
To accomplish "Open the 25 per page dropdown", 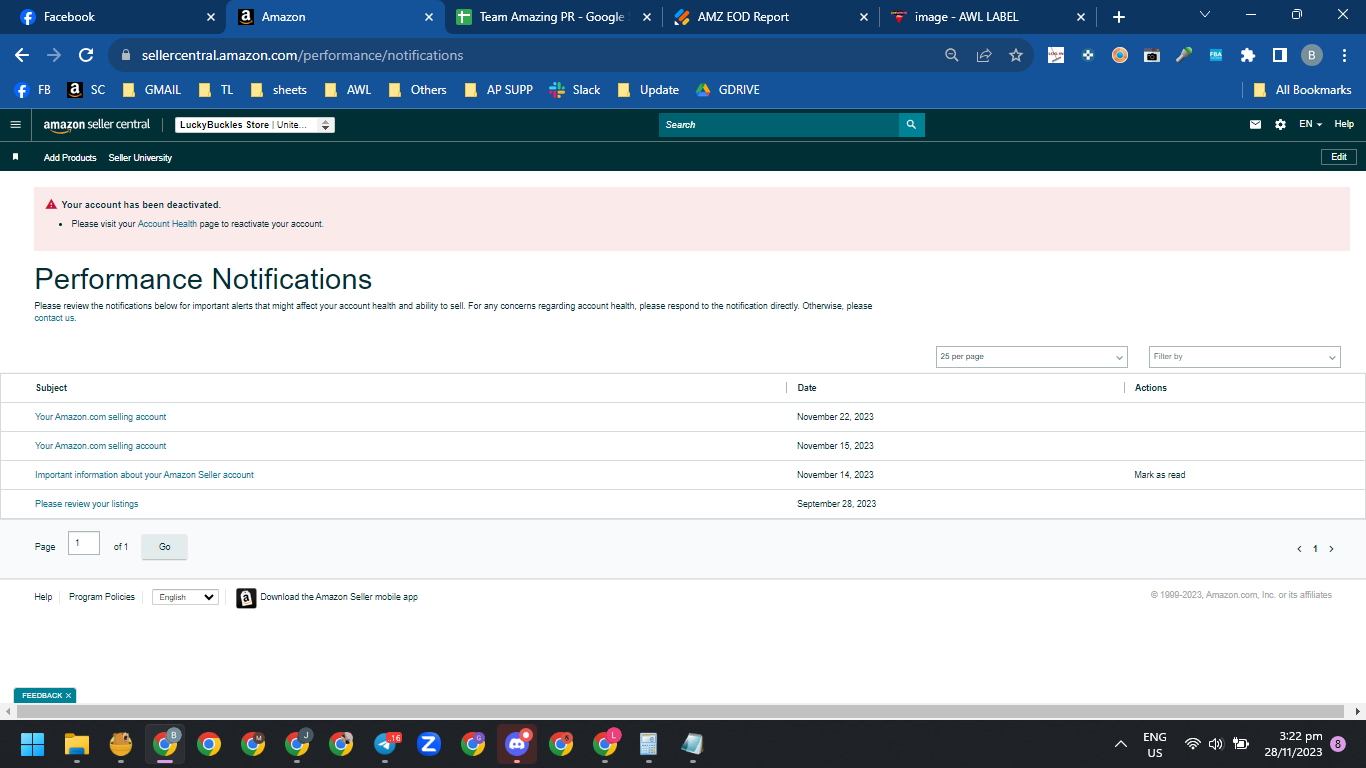I will pyautogui.click(x=1031, y=357).
